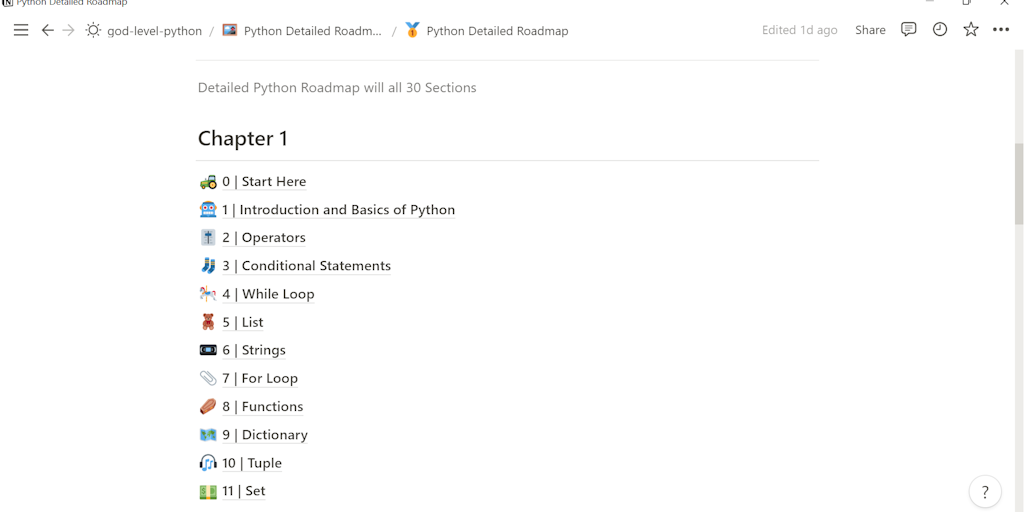Image resolution: width=1024 pixels, height=512 pixels.
Task: Click the sun icon beside god-level-python
Action: pos(93,30)
